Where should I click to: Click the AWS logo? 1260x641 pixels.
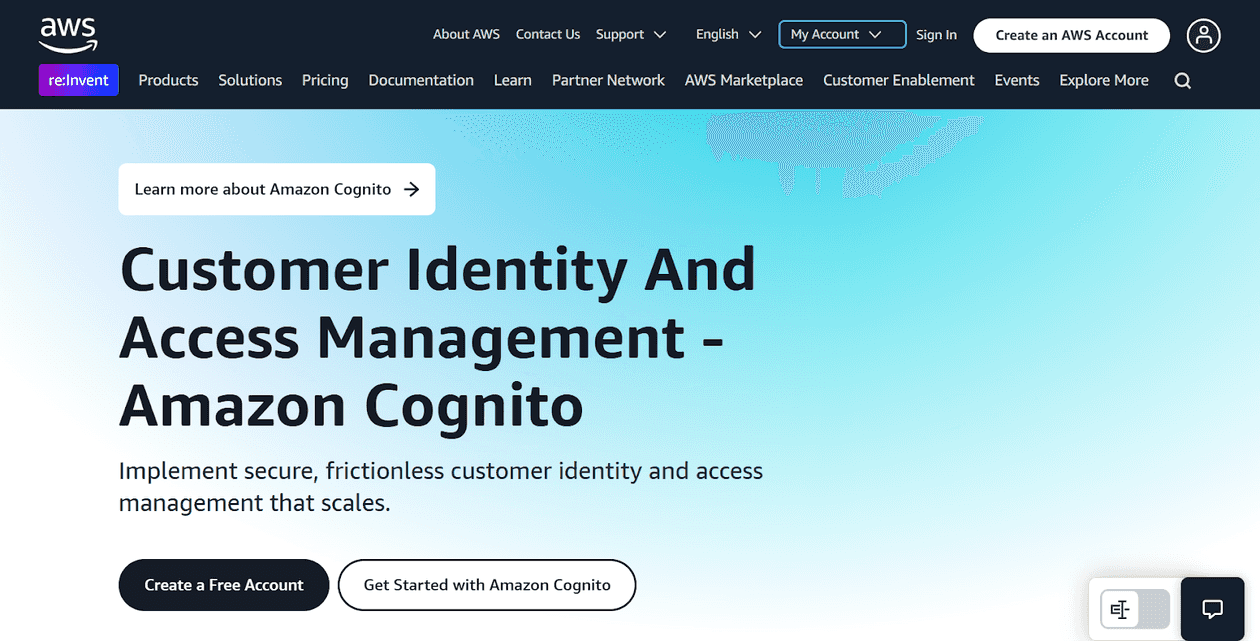click(67, 33)
